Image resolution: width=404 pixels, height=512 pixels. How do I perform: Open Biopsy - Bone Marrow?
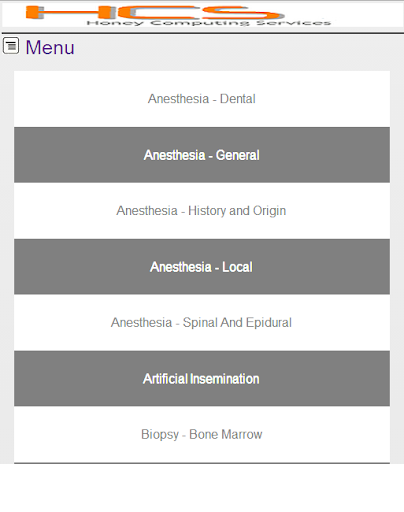tap(202, 434)
